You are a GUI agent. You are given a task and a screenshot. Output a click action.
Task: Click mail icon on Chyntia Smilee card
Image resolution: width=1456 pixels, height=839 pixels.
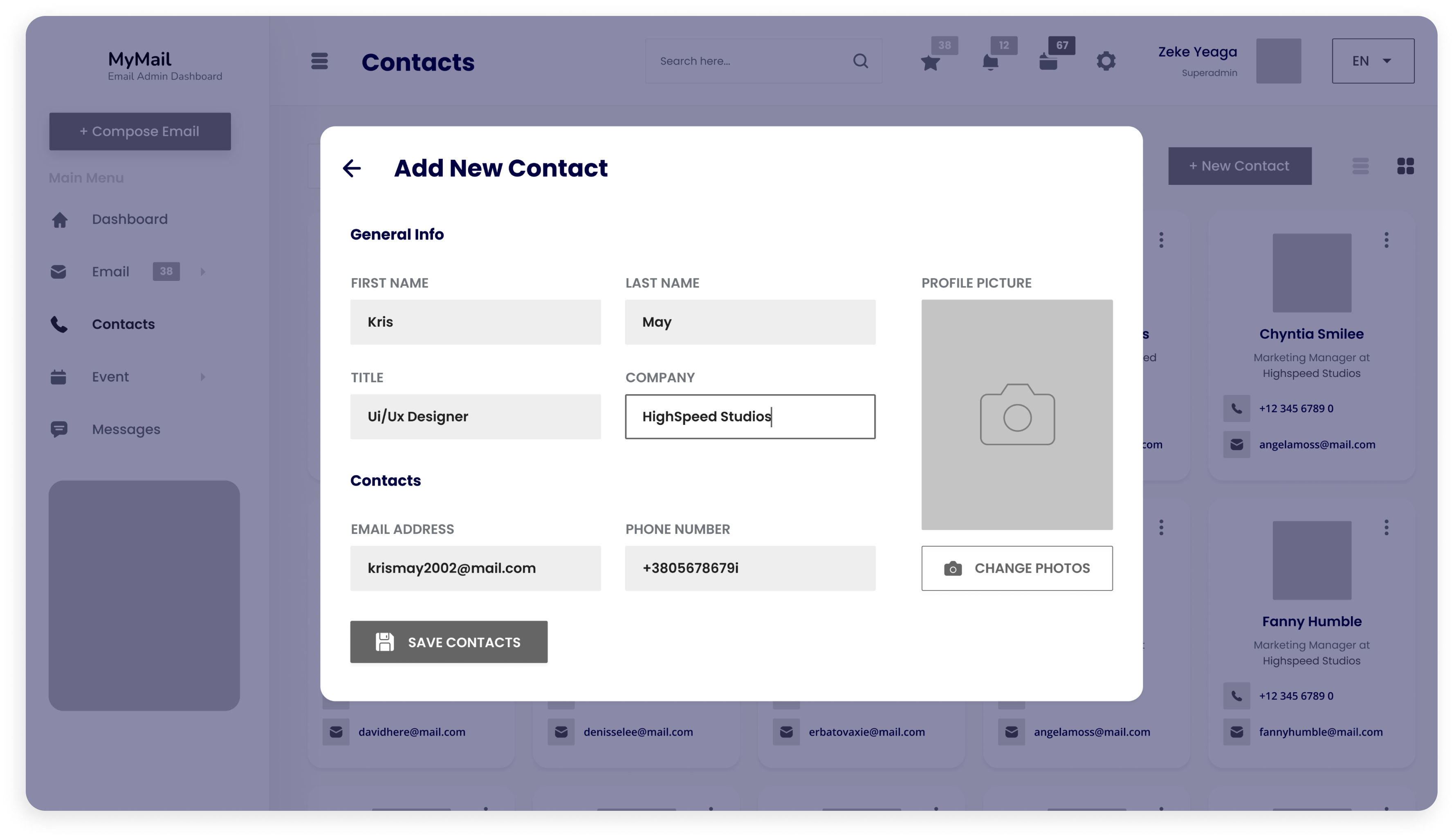click(1236, 444)
